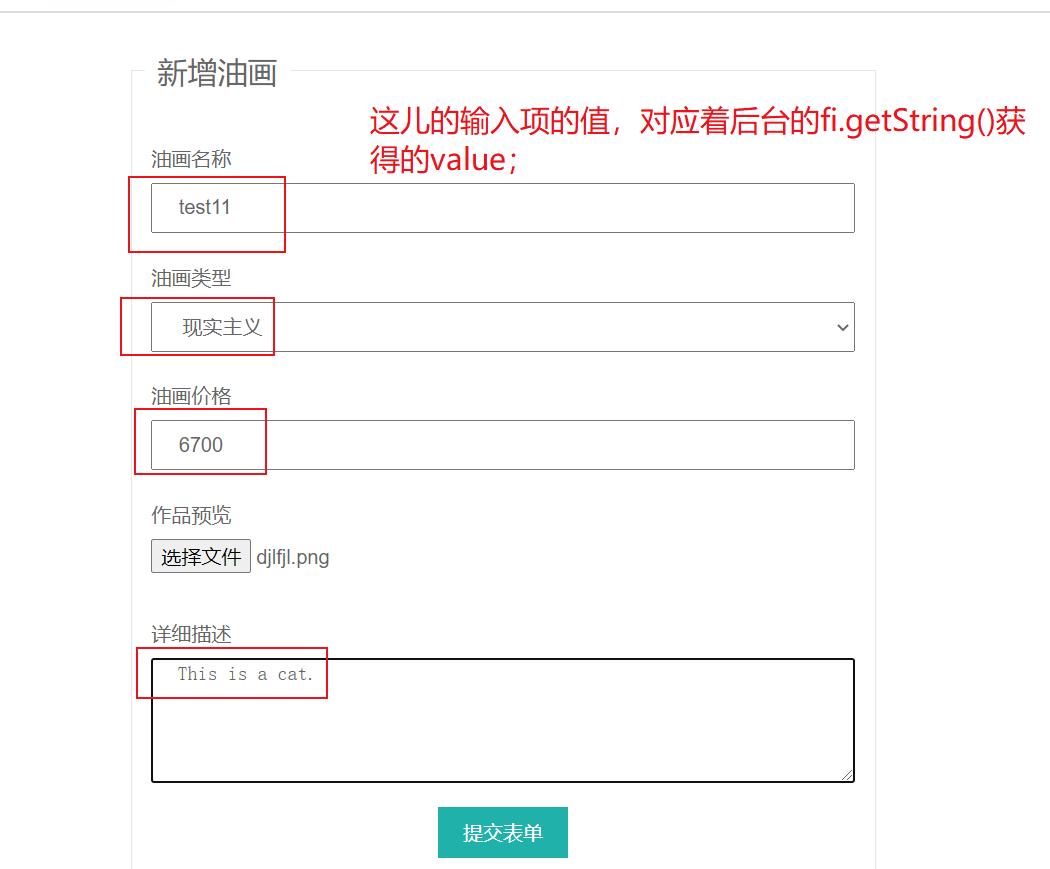Click the 油画类型 label
The image size is (1050, 869).
point(191,278)
